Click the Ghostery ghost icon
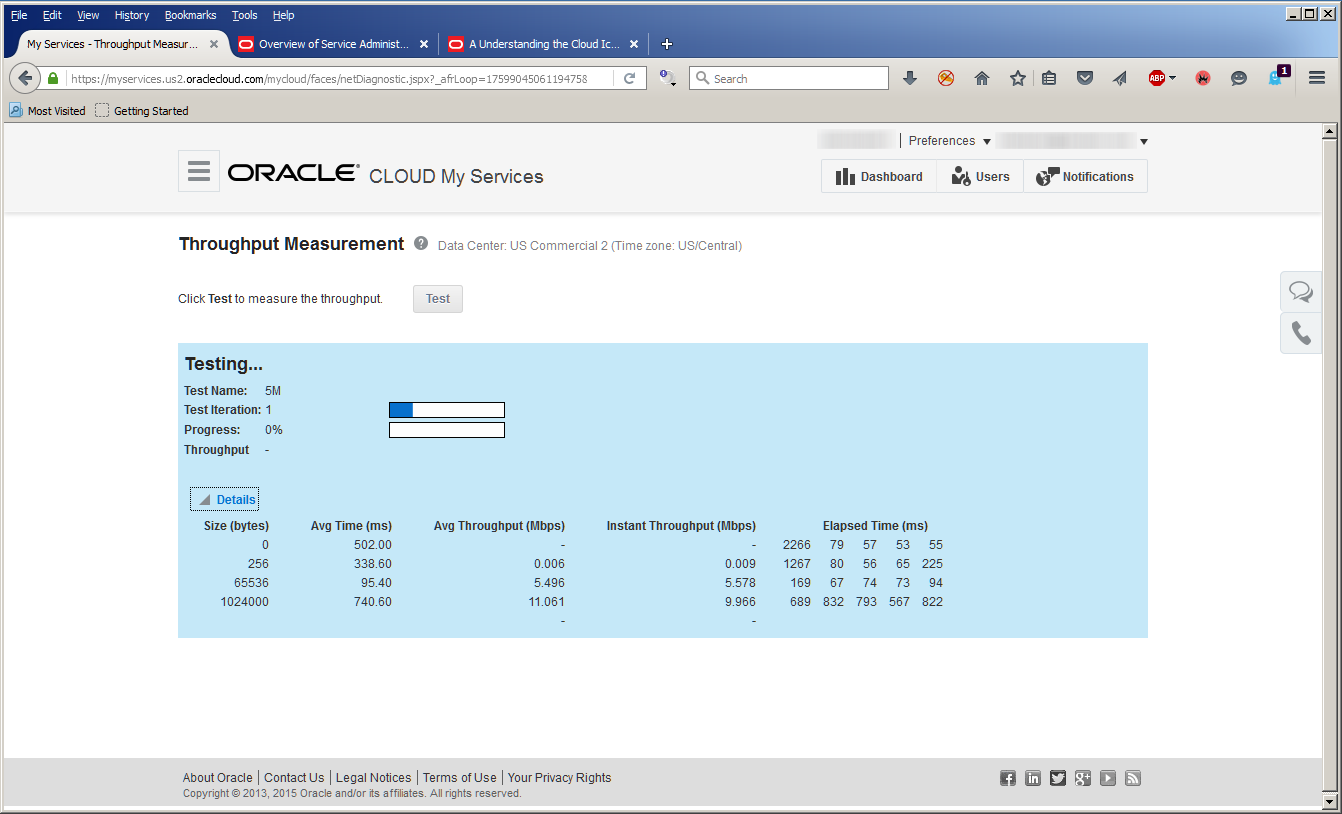The width and height of the screenshot is (1342, 814). coord(1275,78)
